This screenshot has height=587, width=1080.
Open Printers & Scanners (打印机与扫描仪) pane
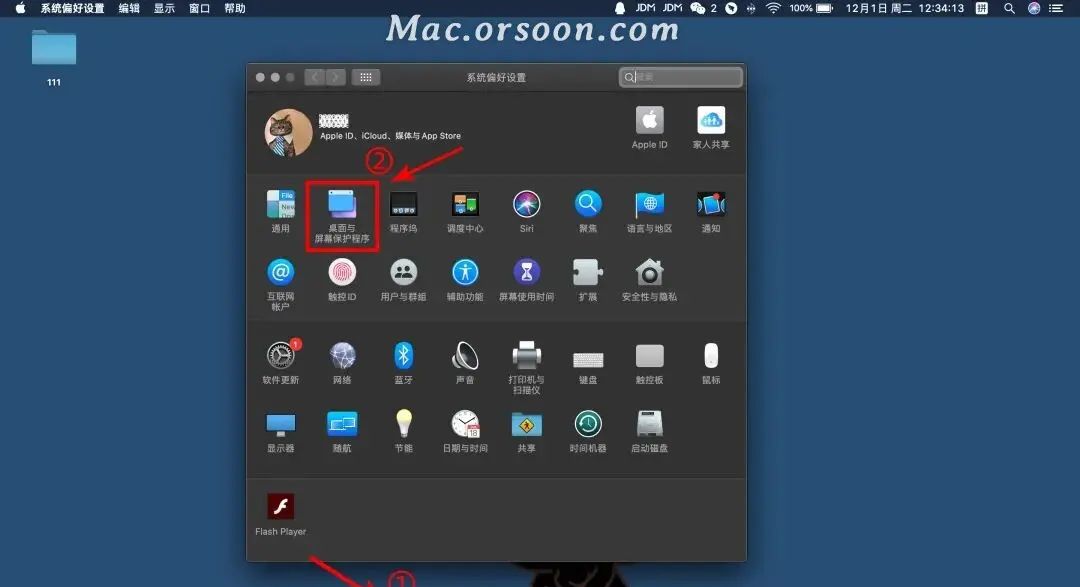[x=526, y=356]
